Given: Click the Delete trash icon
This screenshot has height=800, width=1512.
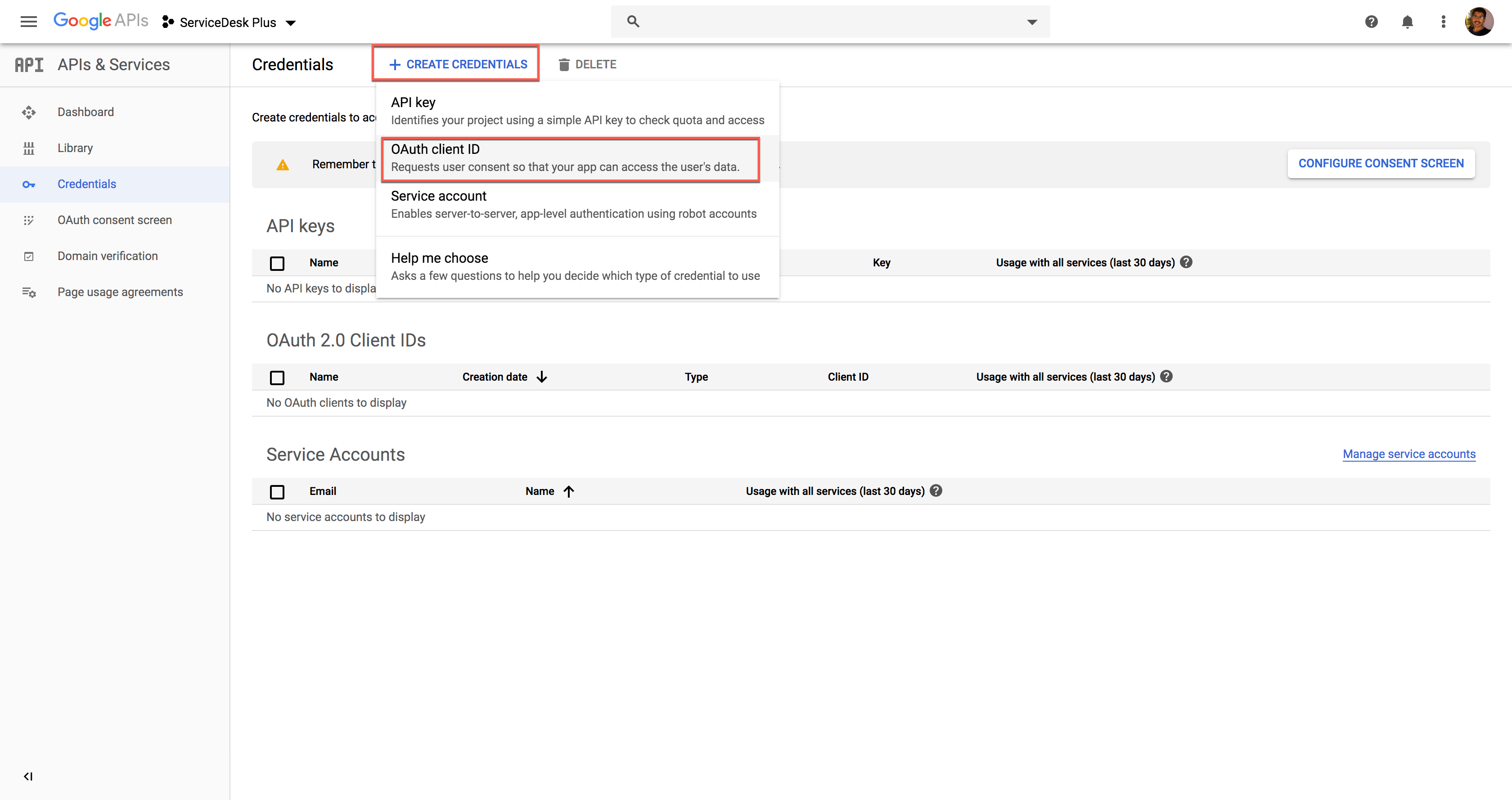Looking at the screenshot, I should click(564, 64).
